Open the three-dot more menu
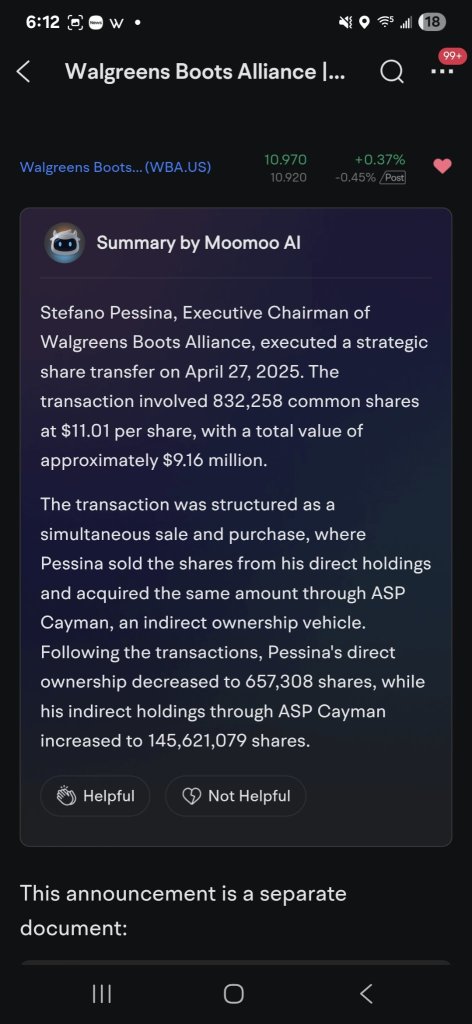 click(x=442, y=72)
